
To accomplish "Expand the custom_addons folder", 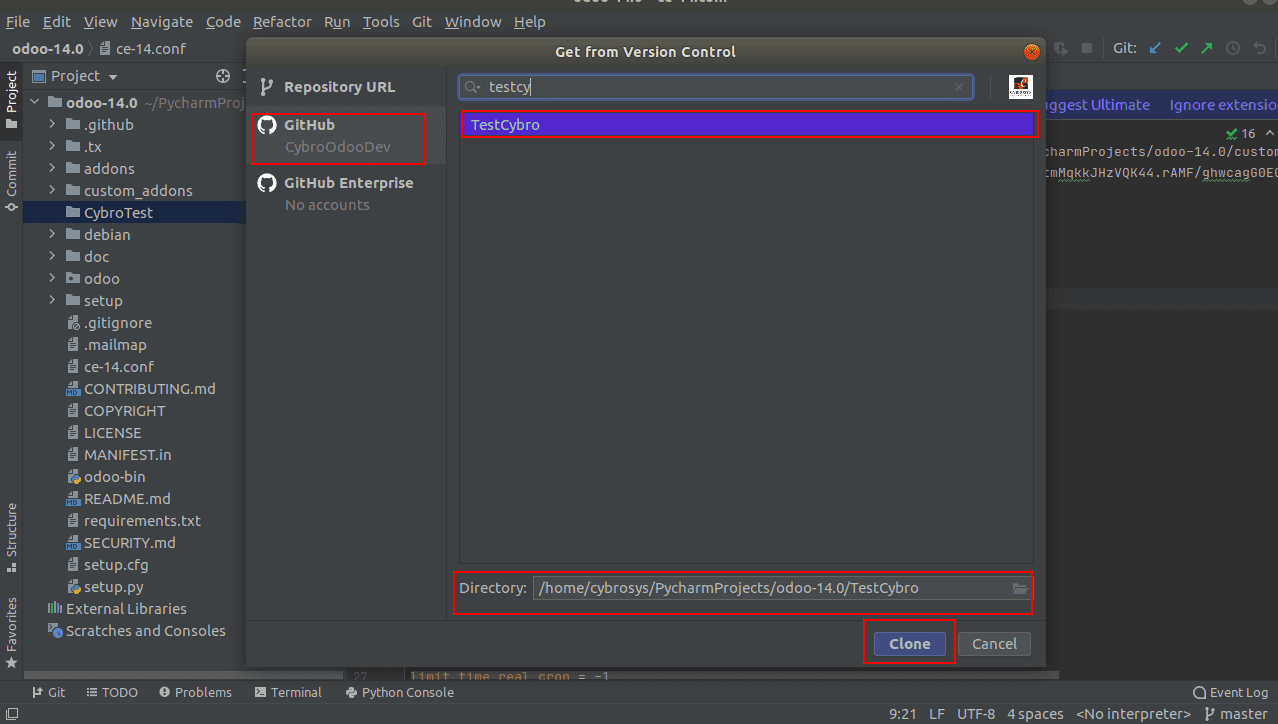I will 53,191.
